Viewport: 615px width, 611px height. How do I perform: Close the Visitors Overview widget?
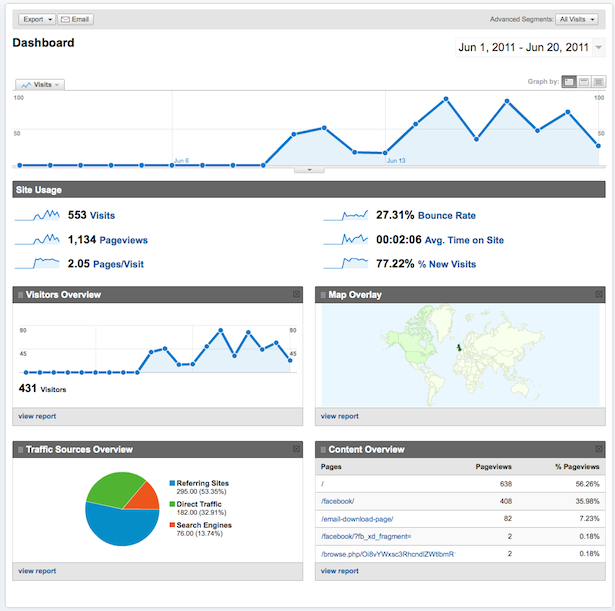click(297, 294)
